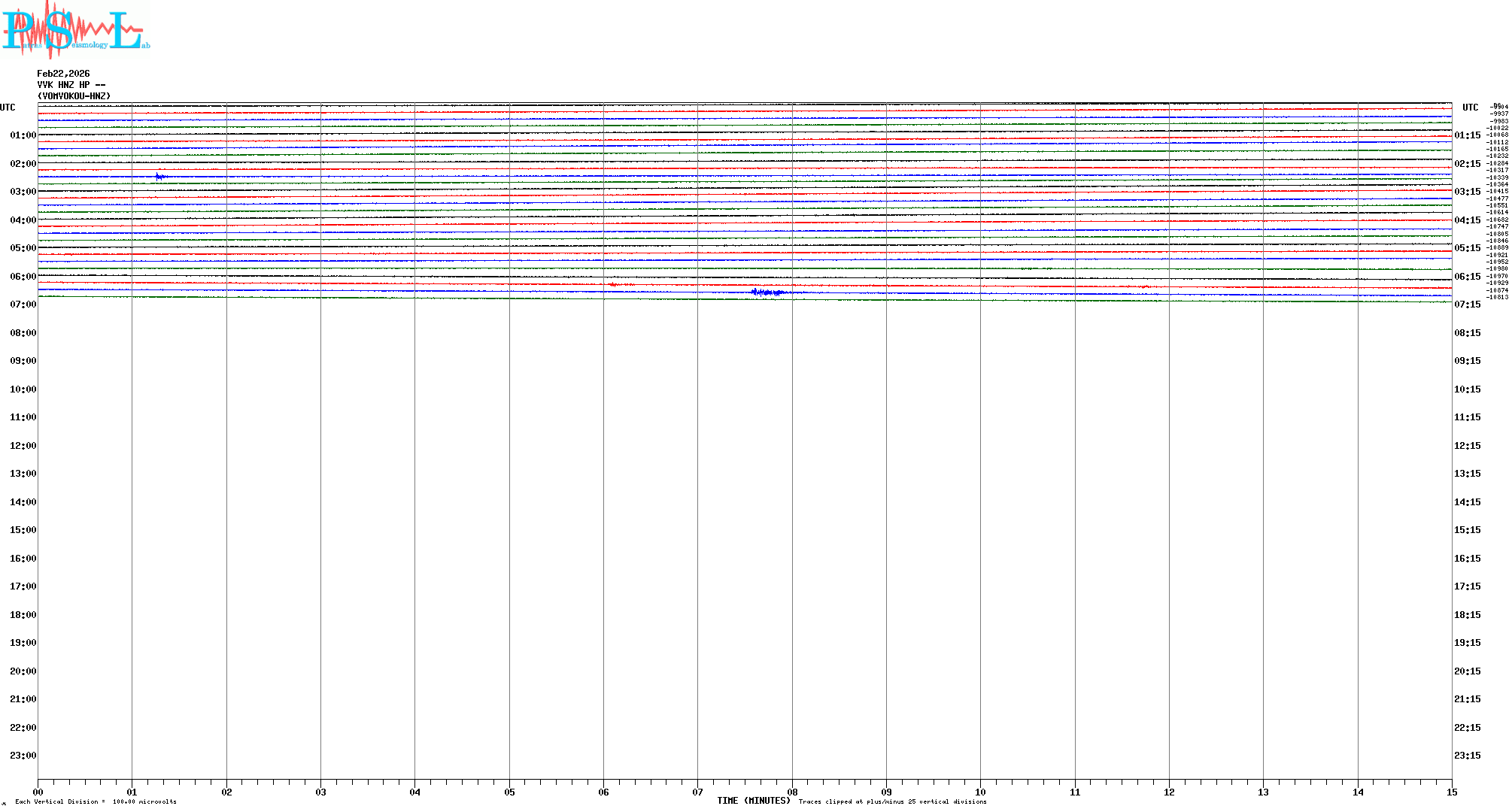Viewport: 1512px width, 812px height.
Task: Click the TIME (MINUTES) axis title
Action: click(x=753, y=801)
